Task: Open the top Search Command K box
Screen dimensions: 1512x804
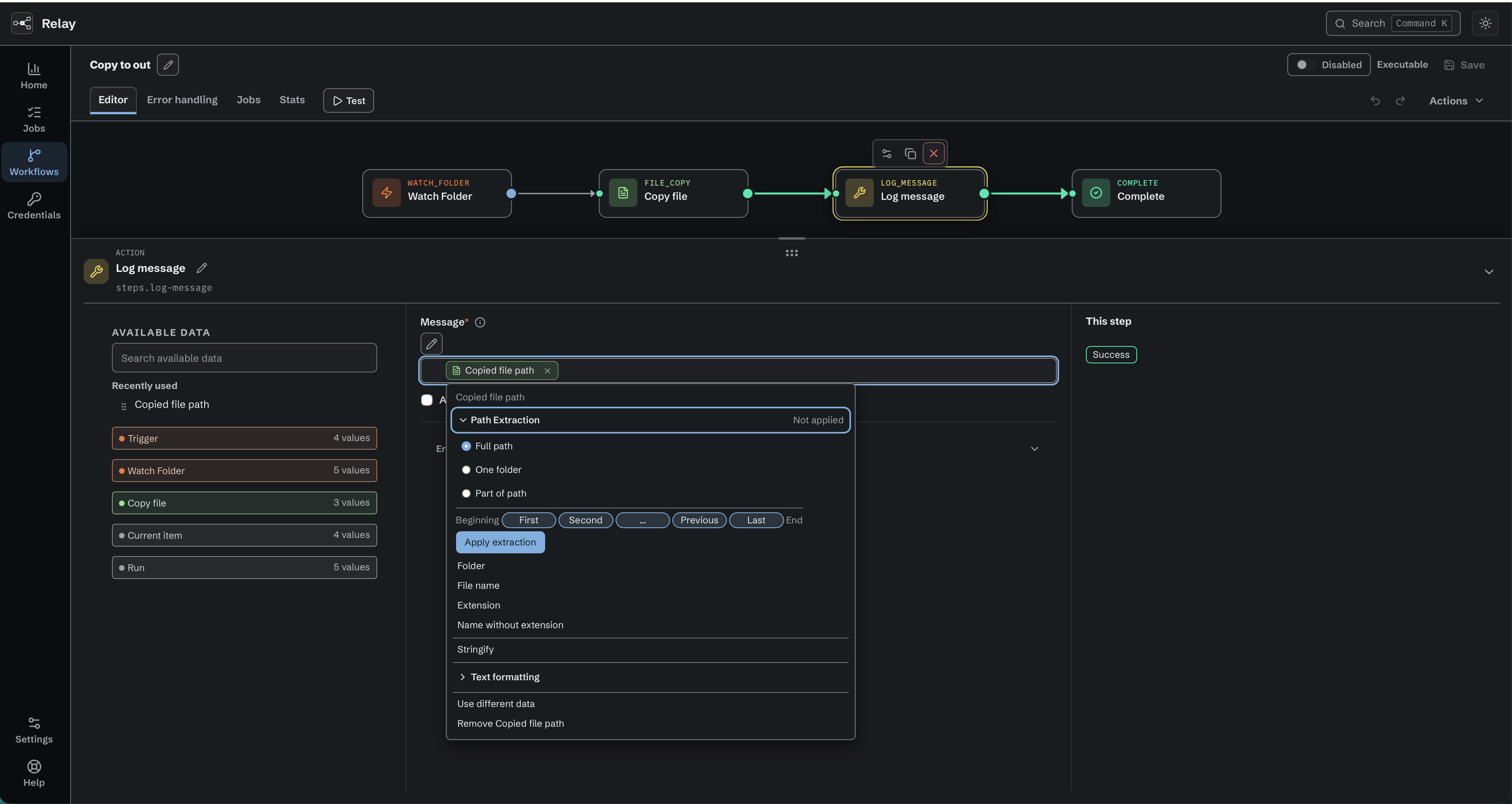Action: (1393, 24)
